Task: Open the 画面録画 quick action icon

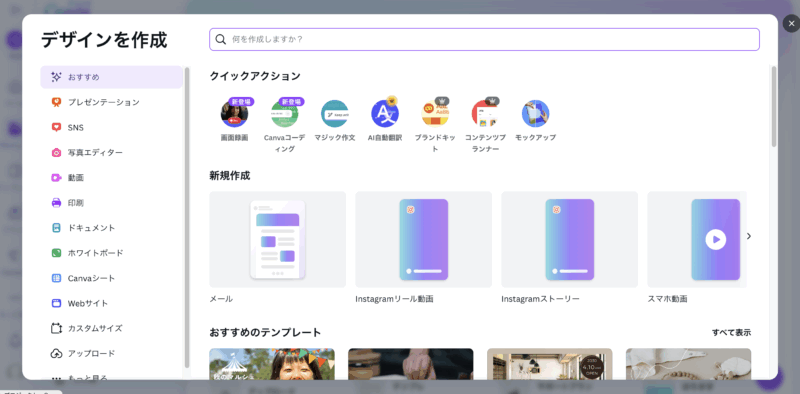Action: click(235, 113)
